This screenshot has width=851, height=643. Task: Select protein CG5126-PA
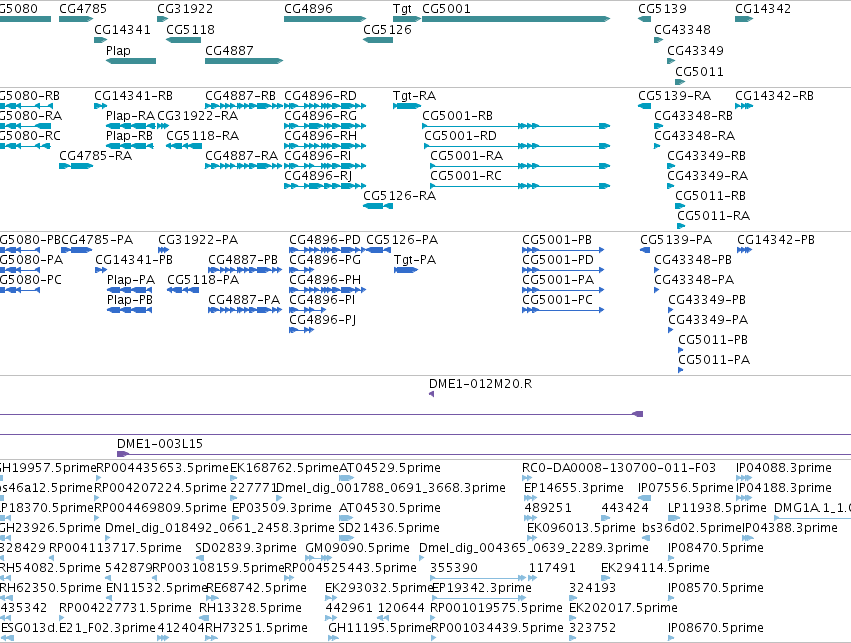(378, 250)
